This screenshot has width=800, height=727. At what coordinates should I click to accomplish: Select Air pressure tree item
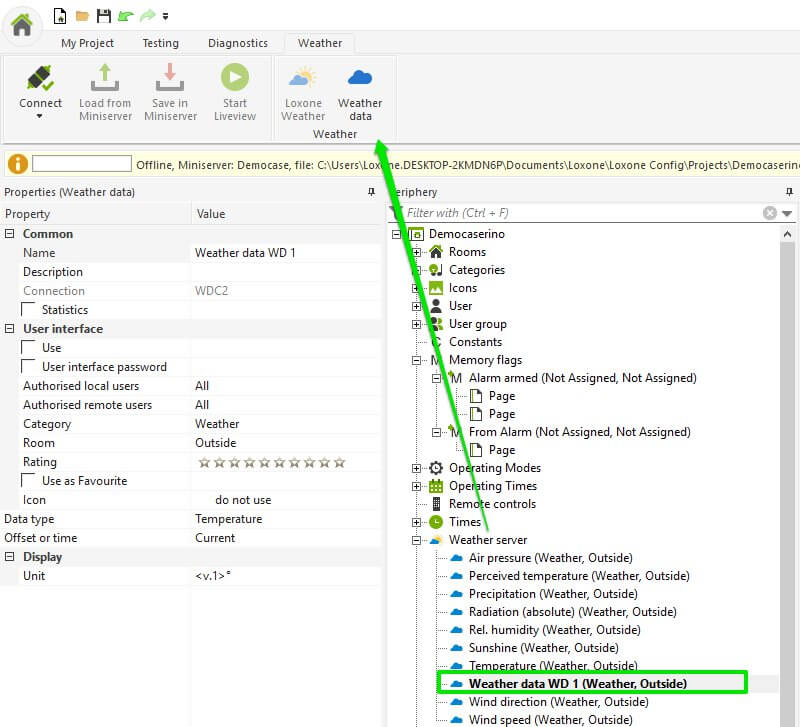[x=550, y=558]
